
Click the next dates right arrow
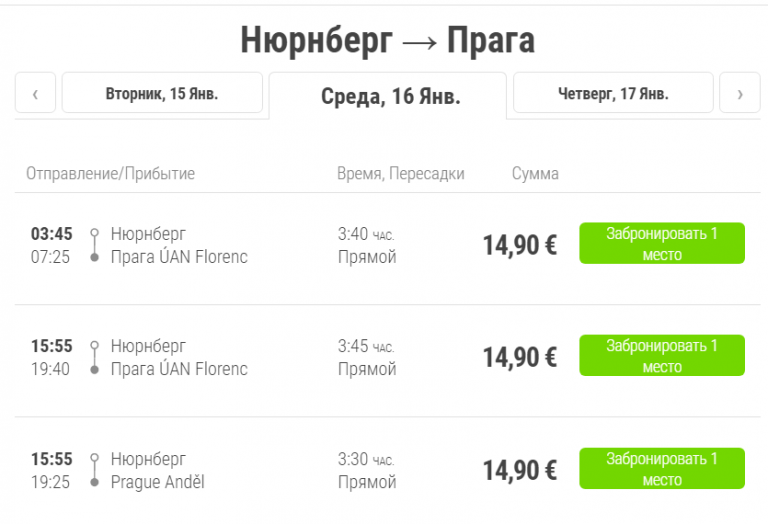[x=740, y=94]
